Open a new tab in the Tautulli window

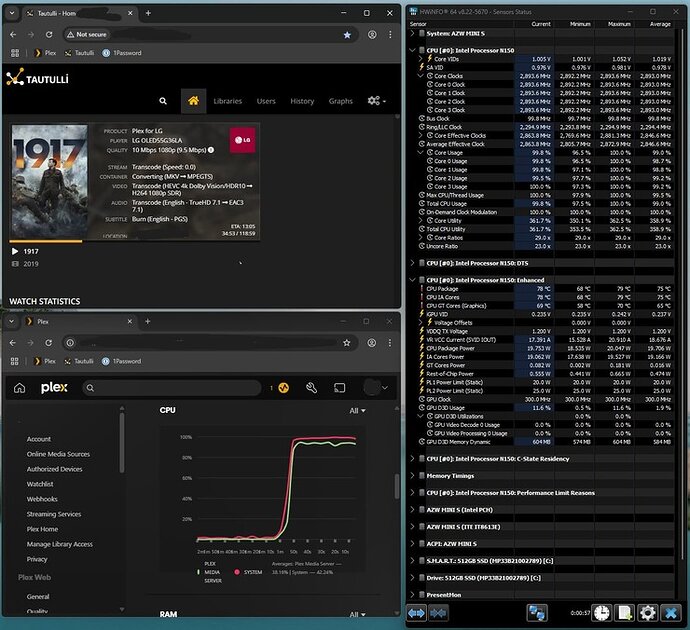coord(148,13)
